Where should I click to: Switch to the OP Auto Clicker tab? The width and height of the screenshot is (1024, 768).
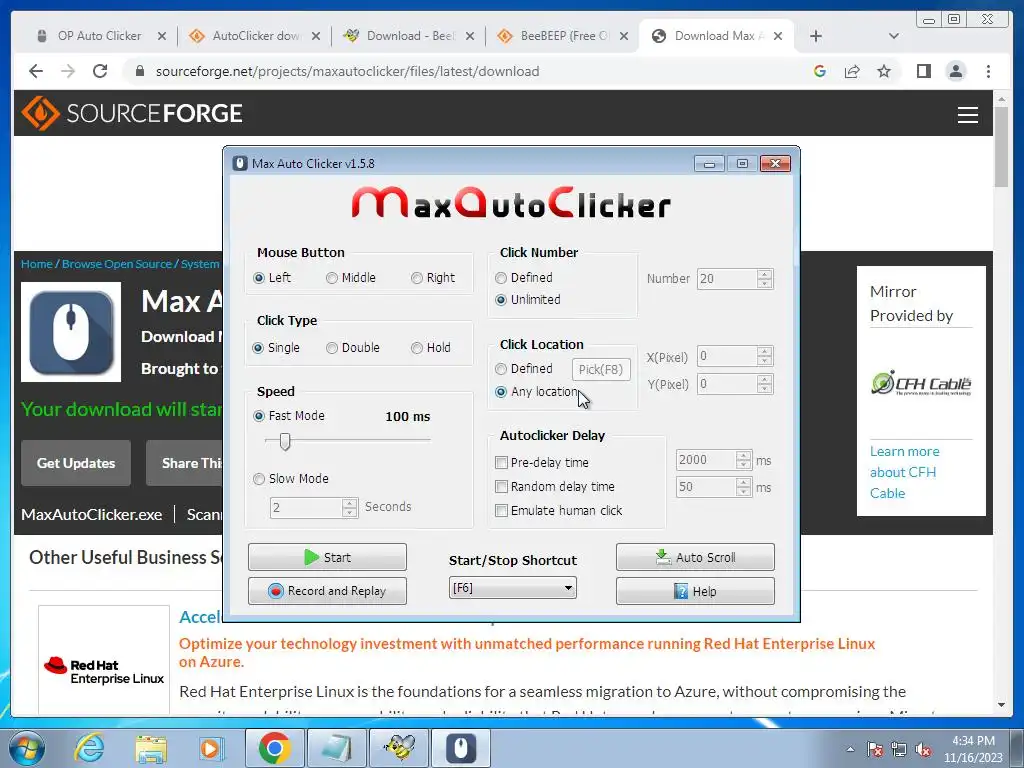pyautogui.click(x=99, y=36)
